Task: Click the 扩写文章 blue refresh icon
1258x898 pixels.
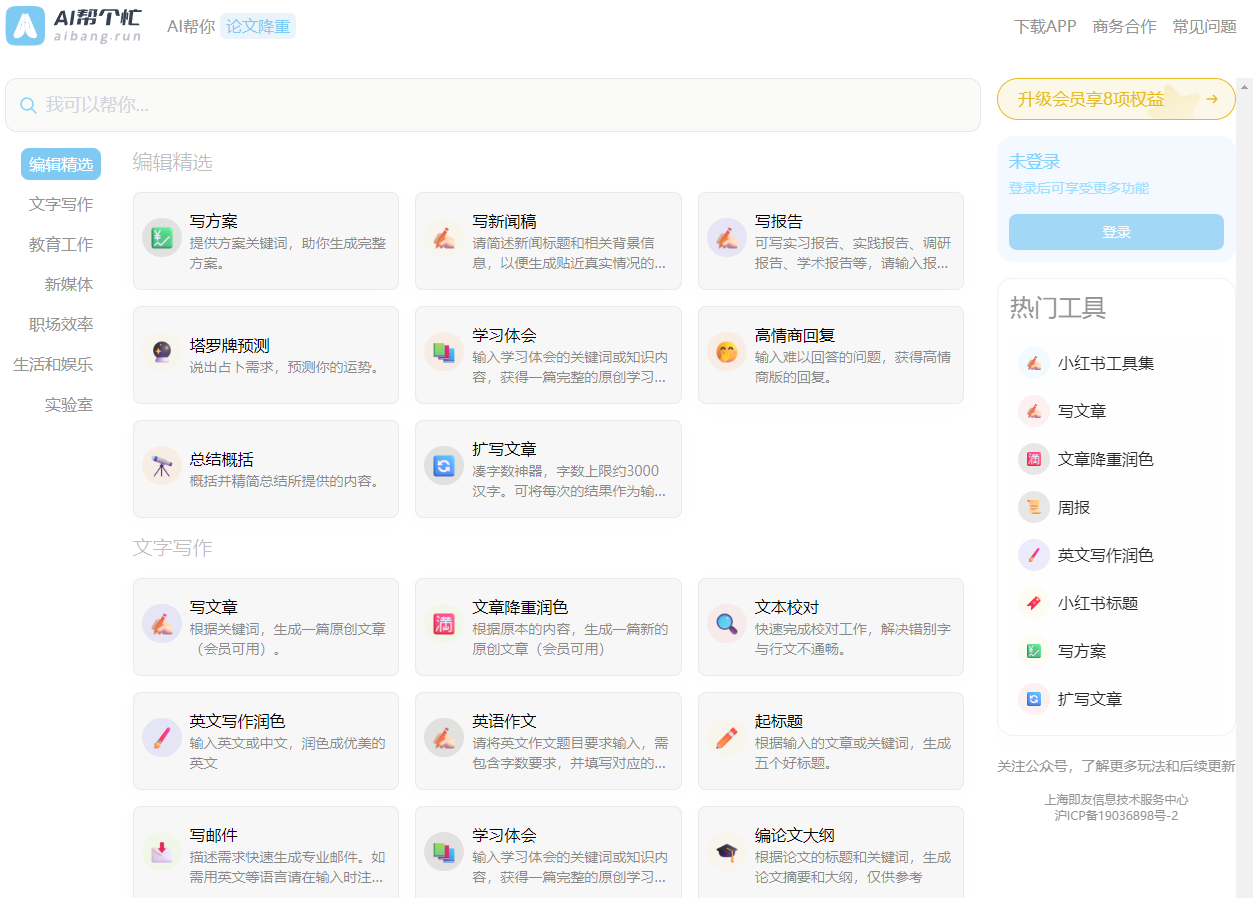Action: [444, 466]
